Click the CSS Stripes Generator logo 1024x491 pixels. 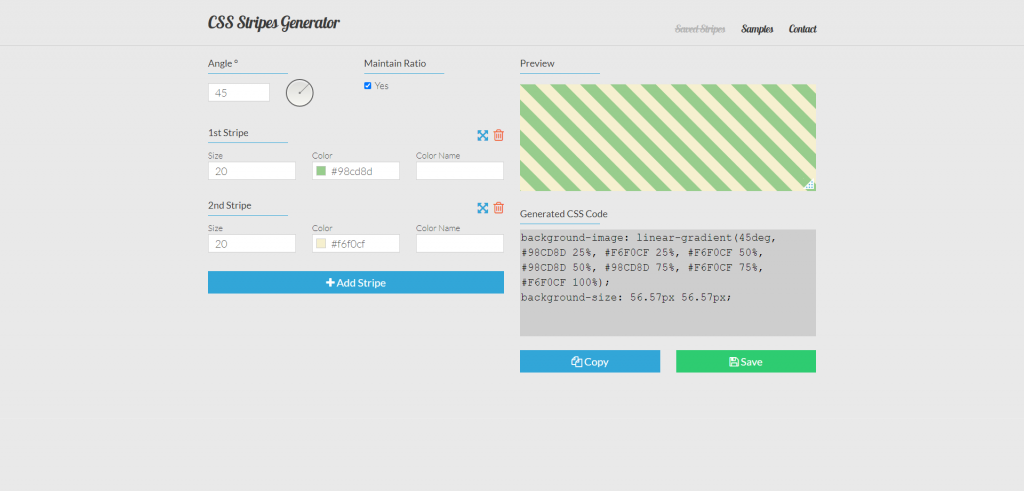(273, 22)
